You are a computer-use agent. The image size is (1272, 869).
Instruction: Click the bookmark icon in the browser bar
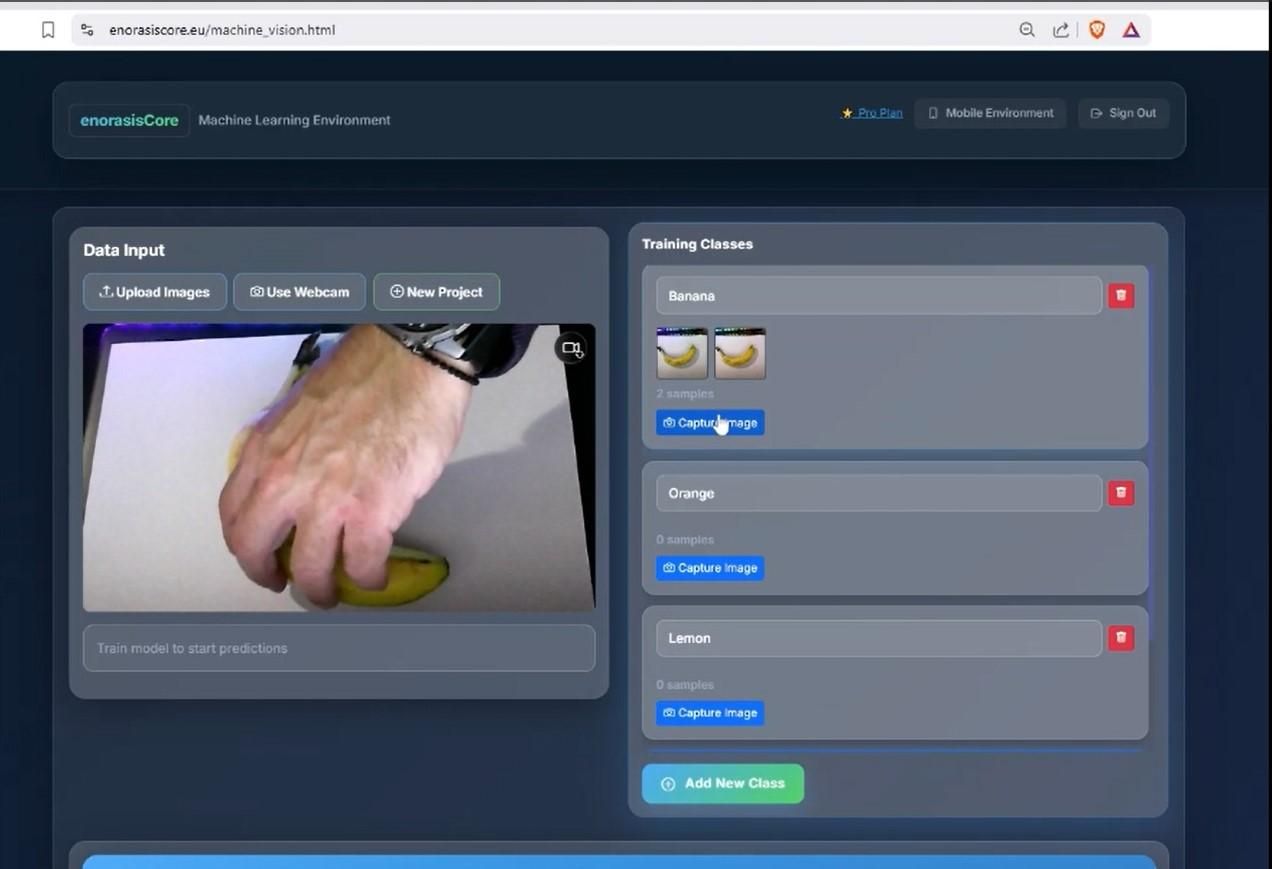[x=47, y=30]
